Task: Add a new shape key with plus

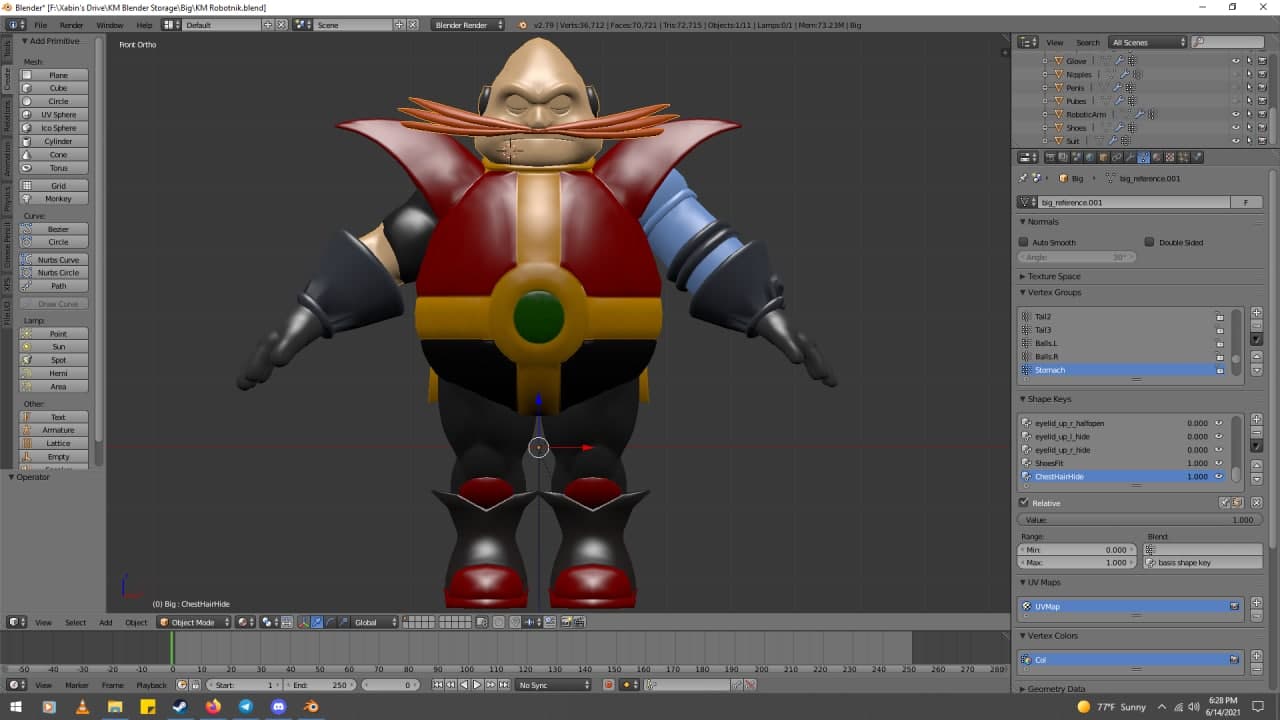Action: (x=1256, y=419)
